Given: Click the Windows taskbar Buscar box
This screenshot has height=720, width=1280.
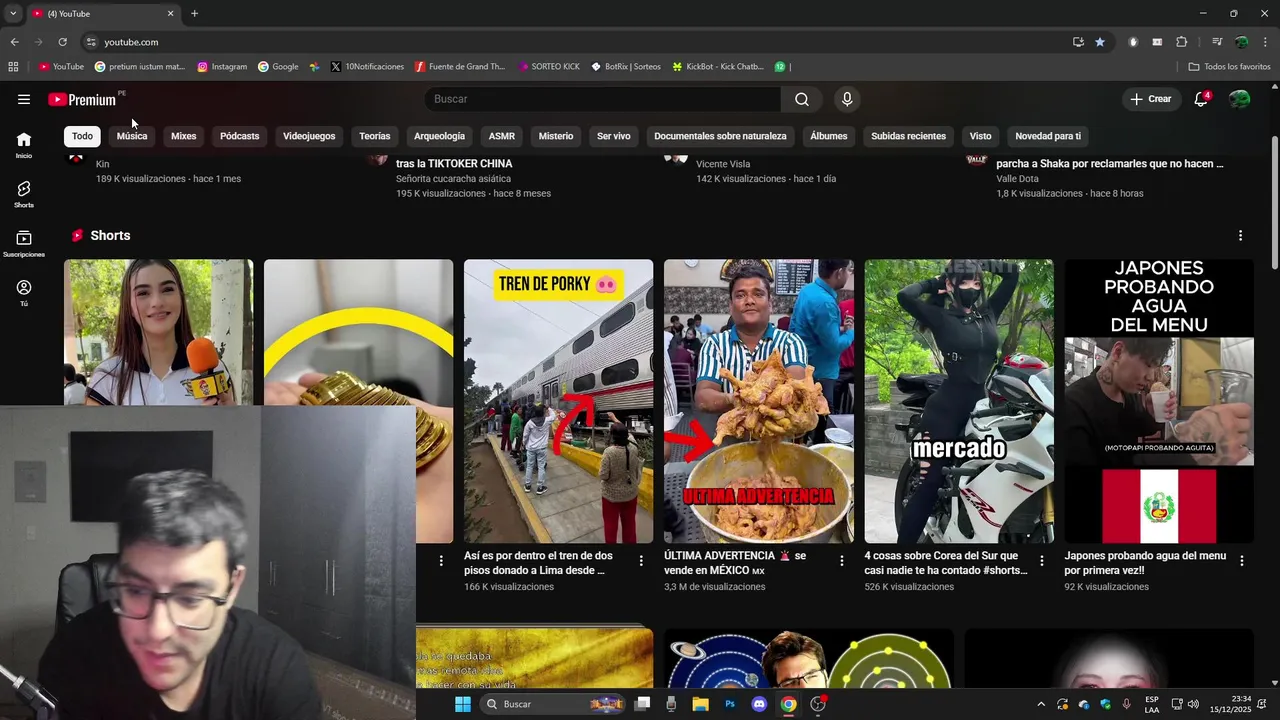Looking at the screenshot, I should [x=554, y=704].
